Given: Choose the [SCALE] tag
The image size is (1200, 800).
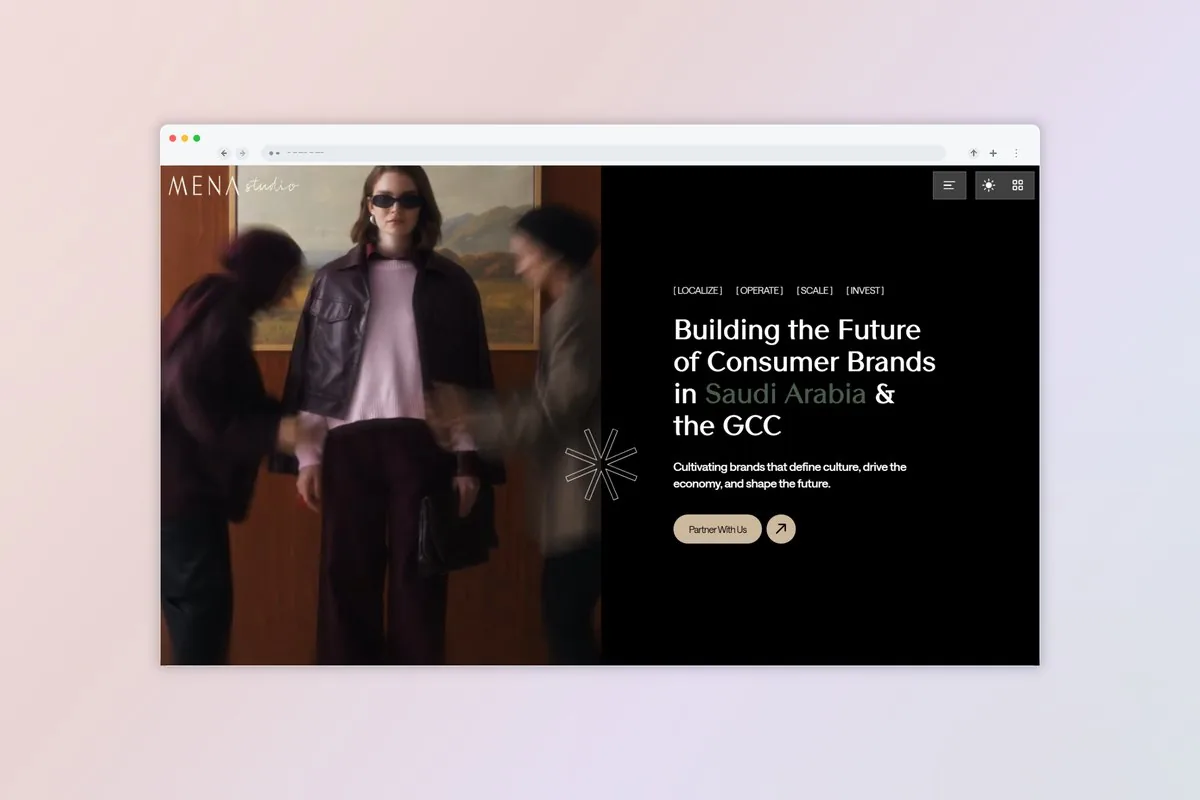Looking at the screenshot, I should tap(815, 291).
